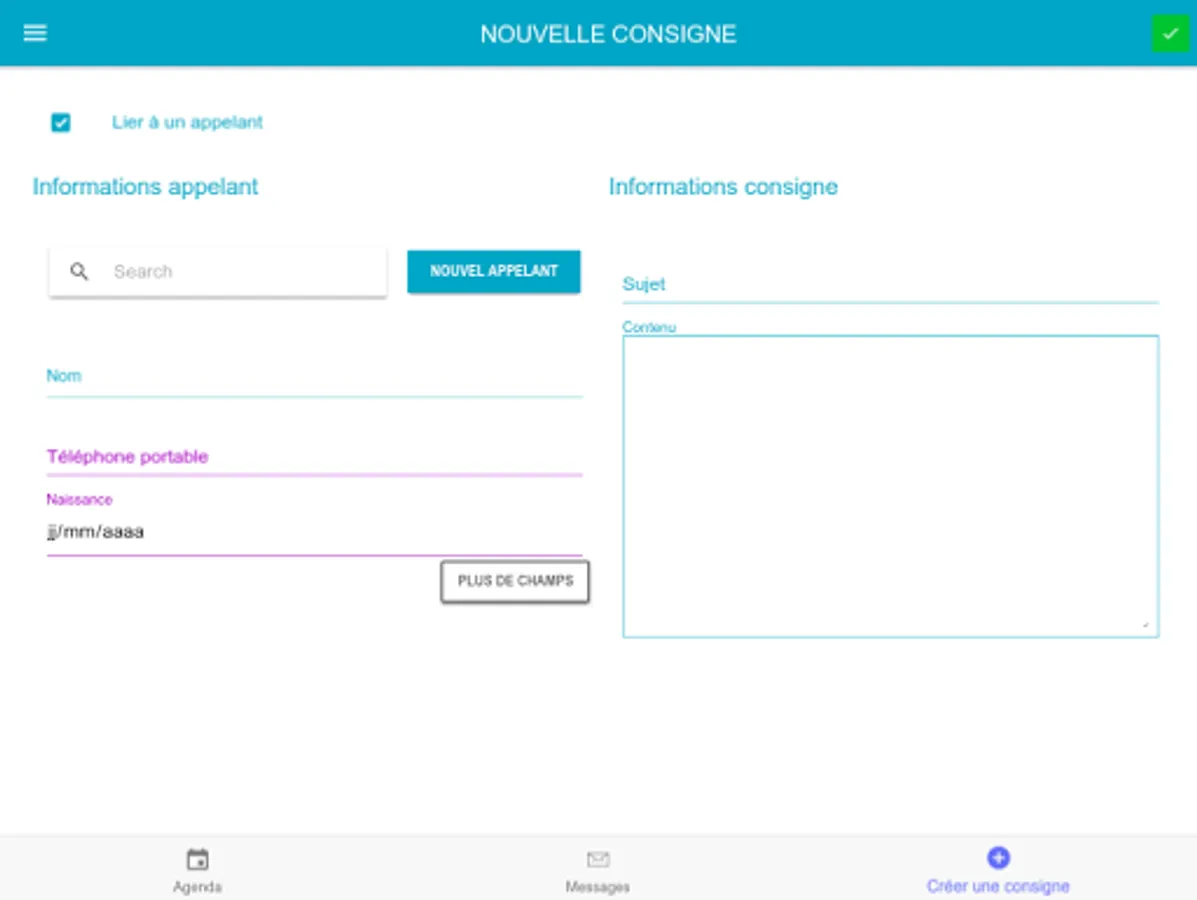
Task: Click the Lier à un appelant label
Action: coord(187,122)
